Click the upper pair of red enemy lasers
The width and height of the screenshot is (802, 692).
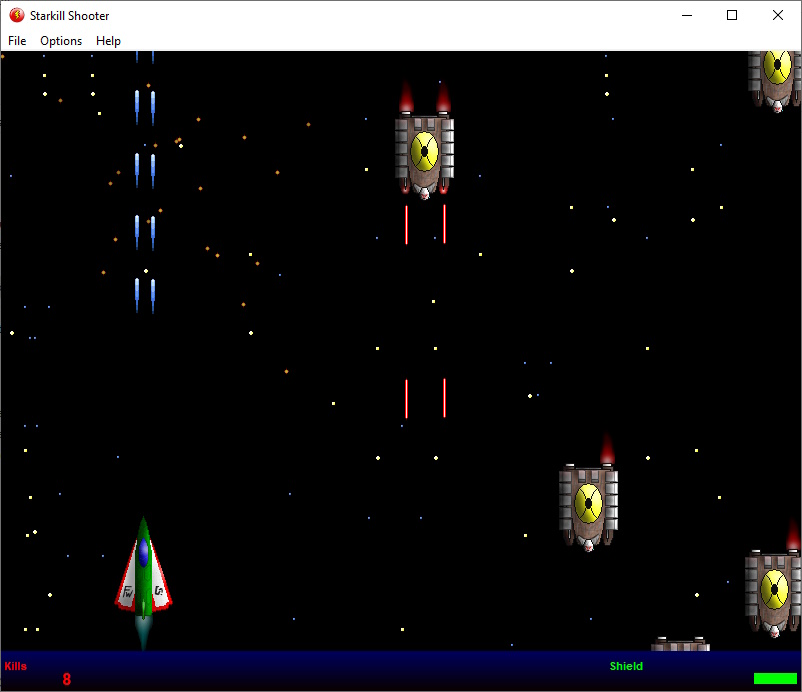425,224
